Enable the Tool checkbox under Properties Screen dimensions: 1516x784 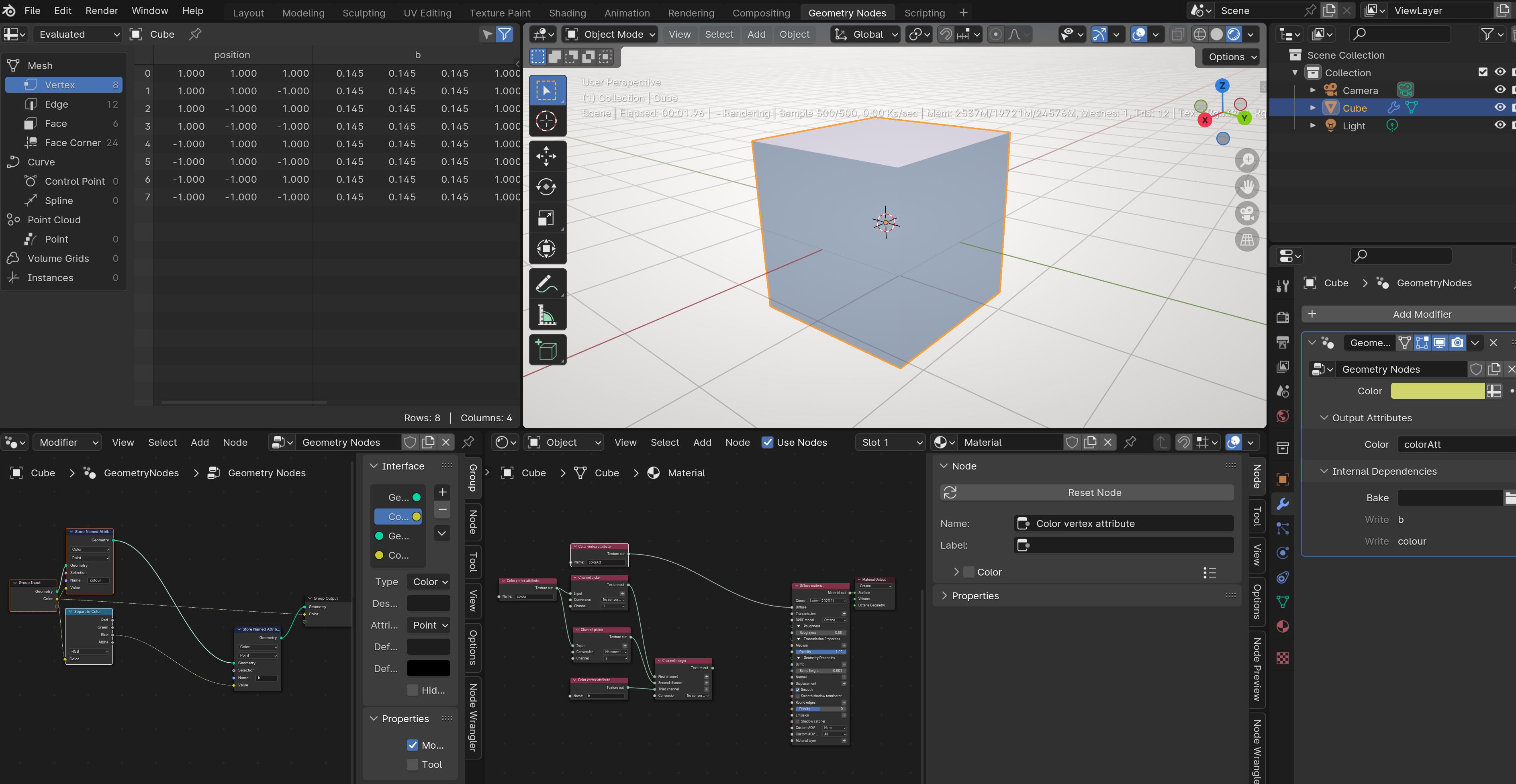[413, 765]
